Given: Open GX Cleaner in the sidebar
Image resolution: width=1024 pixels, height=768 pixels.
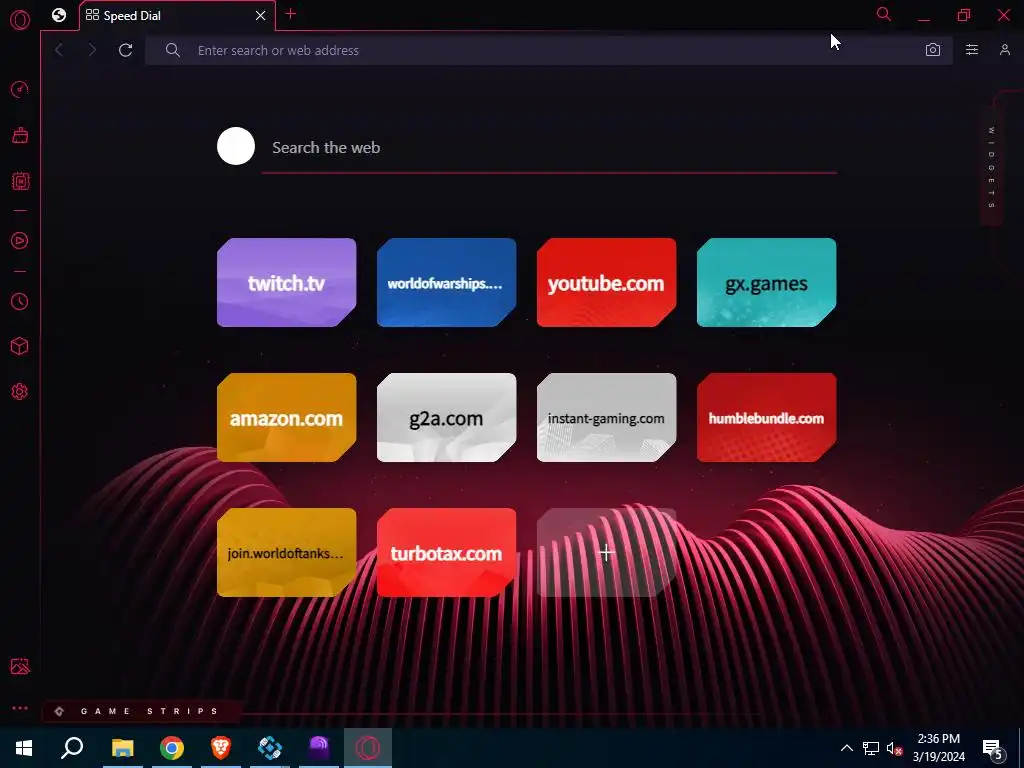Looking at the screenshot, I should point(20,135).
